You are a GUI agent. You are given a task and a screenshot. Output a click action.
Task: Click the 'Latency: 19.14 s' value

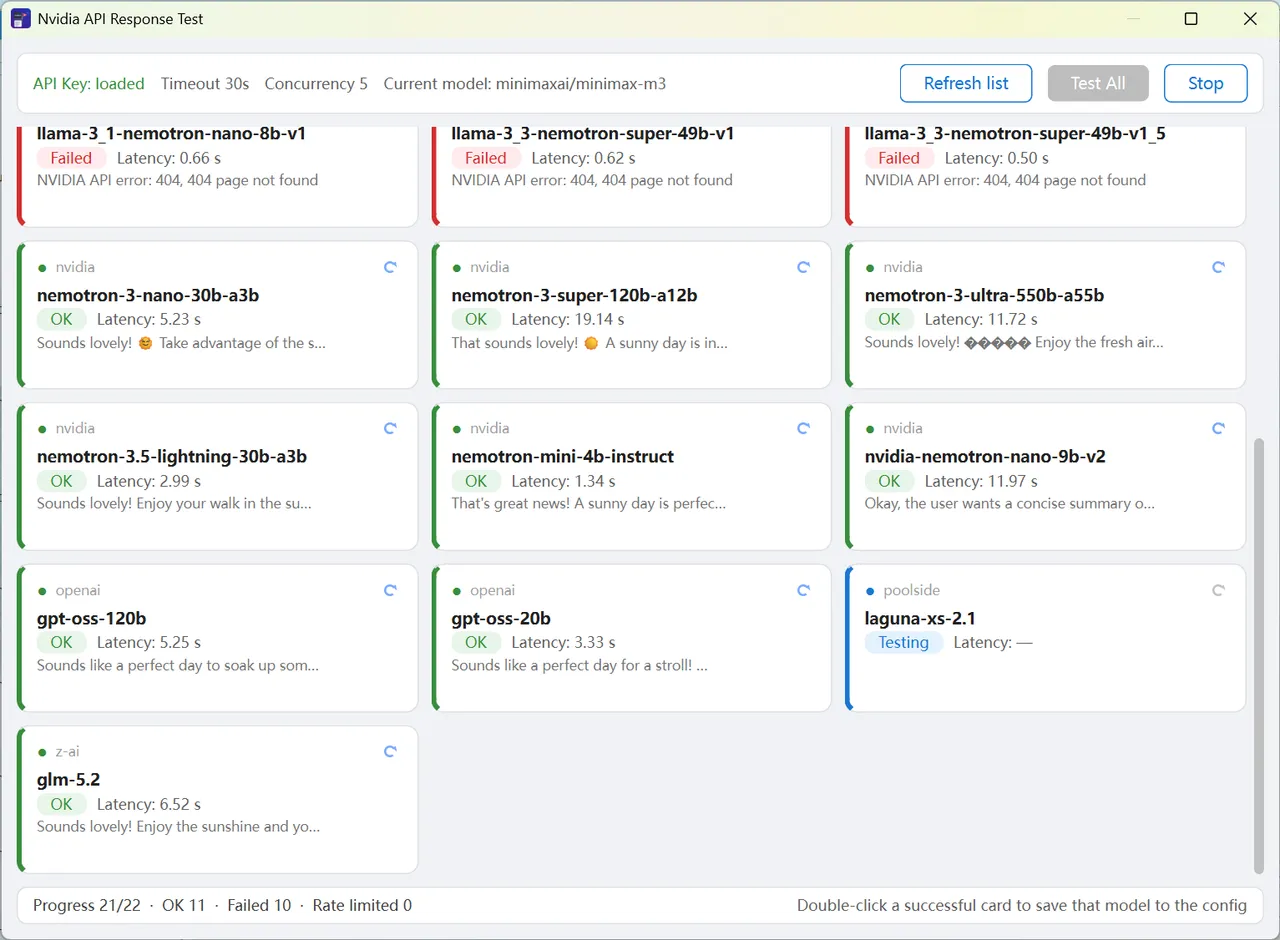click(x=568, y=319)
